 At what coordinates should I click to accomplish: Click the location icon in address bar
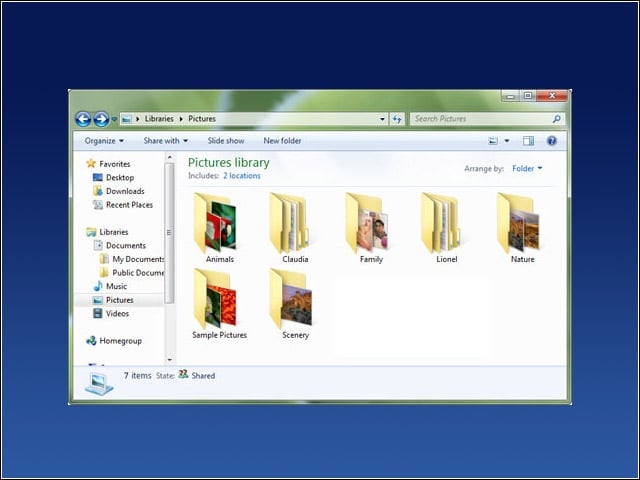[127, 119]
